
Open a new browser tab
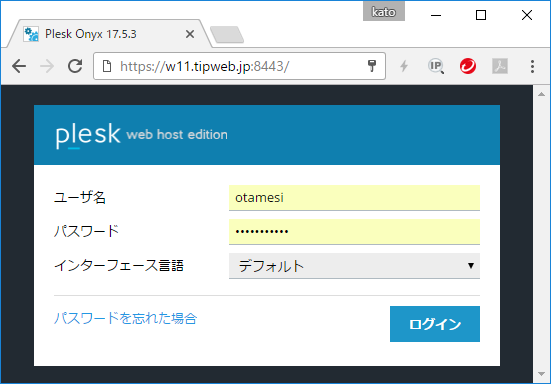227,35
